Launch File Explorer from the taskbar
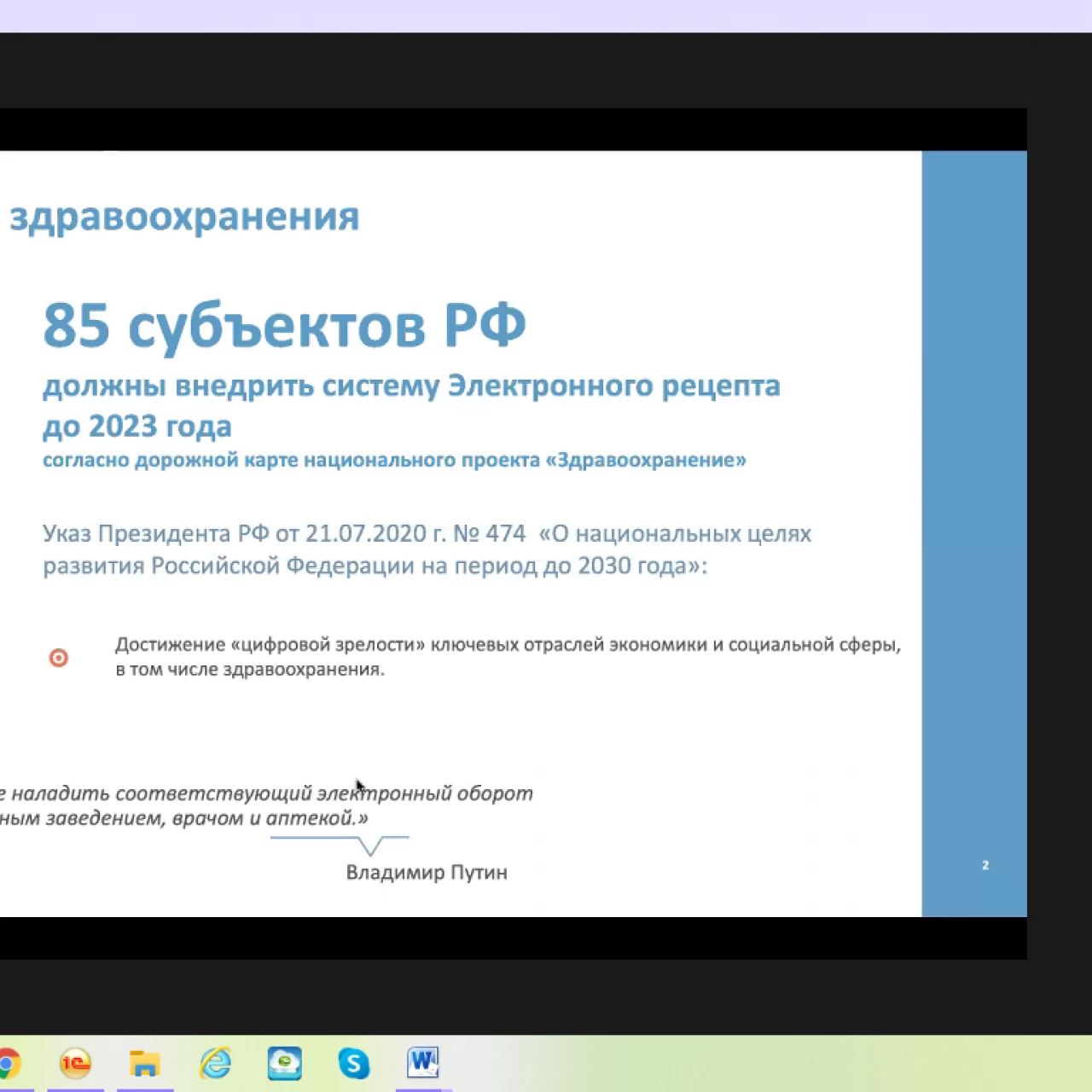1092x1092 pixels. 144,1064
